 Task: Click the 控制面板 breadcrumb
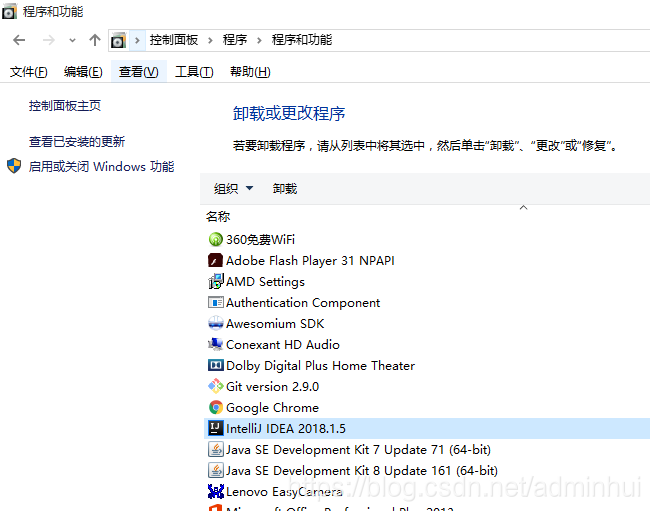coord(174,40)
